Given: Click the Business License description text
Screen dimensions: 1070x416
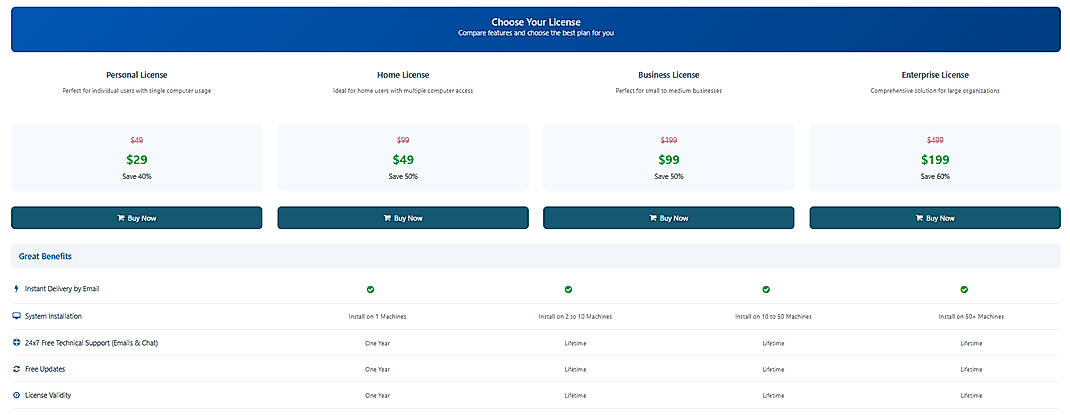Looking at the screenshot, I should tap(669, 91).
